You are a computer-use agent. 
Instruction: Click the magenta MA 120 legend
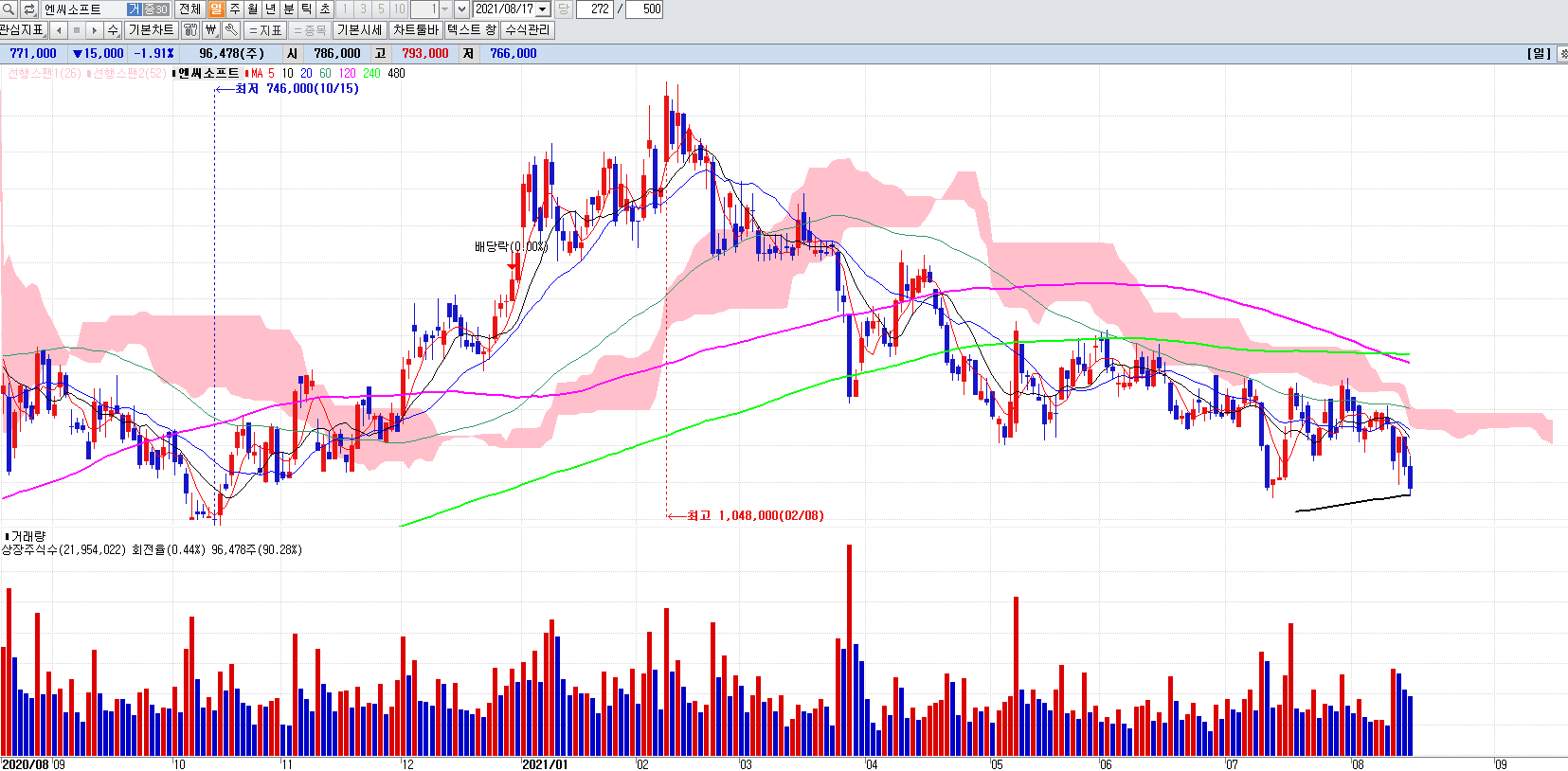pyautogui.click(x=348, y=73)
